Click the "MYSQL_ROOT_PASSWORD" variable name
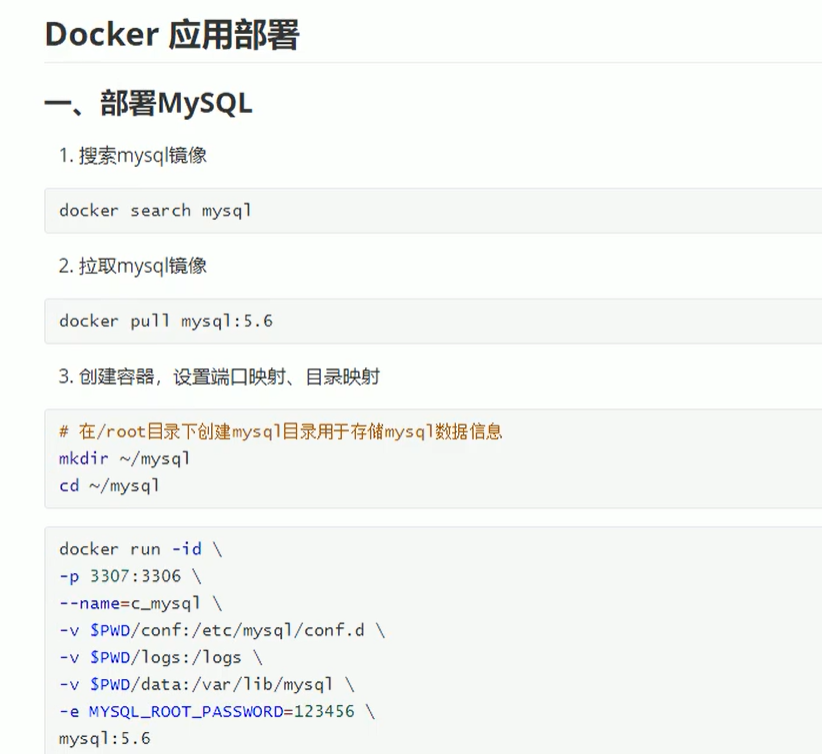The image size is (822, 754). 180,711
